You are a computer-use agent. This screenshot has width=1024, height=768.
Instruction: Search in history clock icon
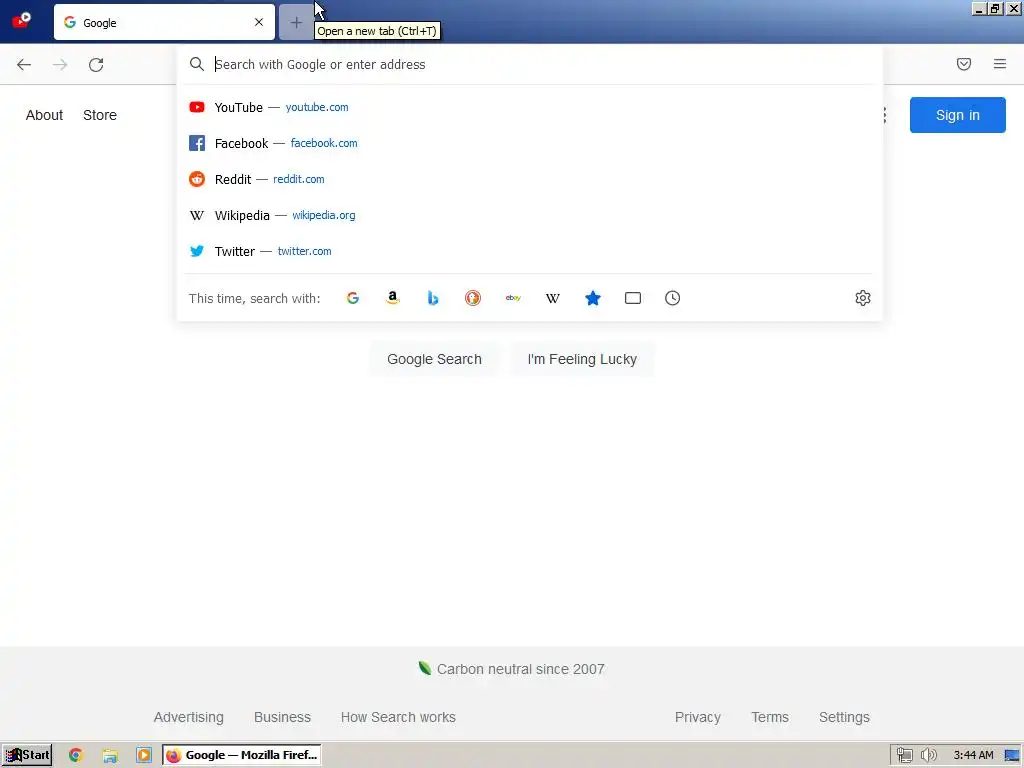pyautogui.click(x=673, y=298)
